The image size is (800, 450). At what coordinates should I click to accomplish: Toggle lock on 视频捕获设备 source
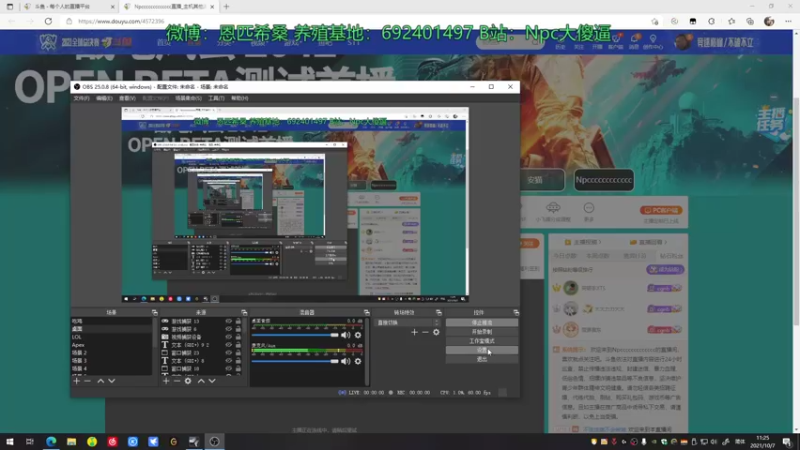coord(238,337)
